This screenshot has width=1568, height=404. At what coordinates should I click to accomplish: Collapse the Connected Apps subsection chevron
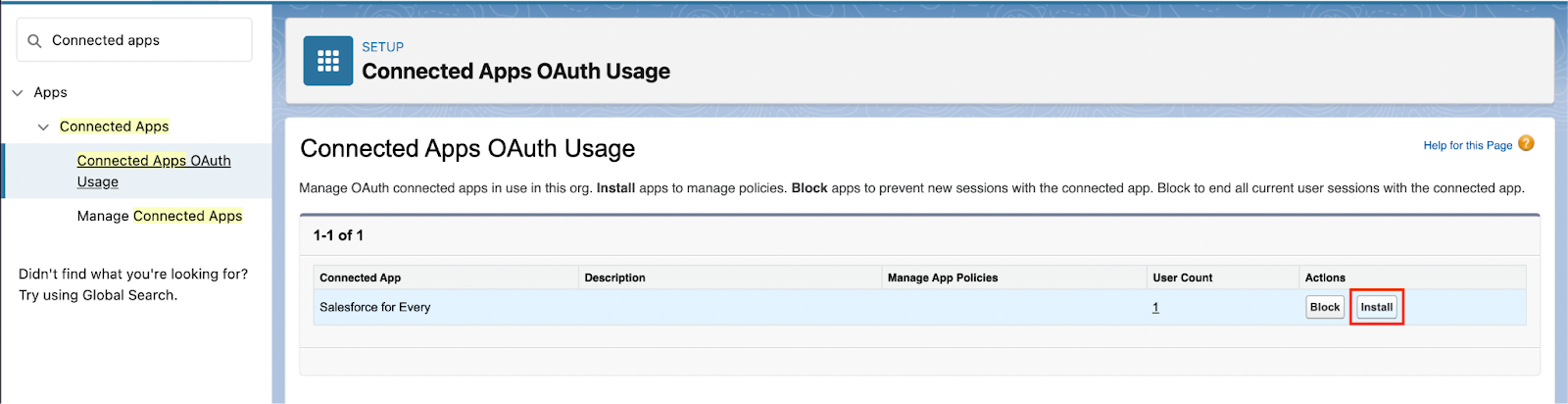point(43,127)
